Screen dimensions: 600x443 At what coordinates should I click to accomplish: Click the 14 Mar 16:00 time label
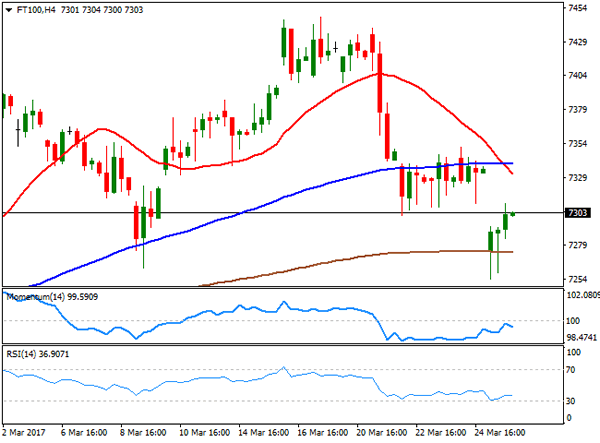click(x=263, y=433)
